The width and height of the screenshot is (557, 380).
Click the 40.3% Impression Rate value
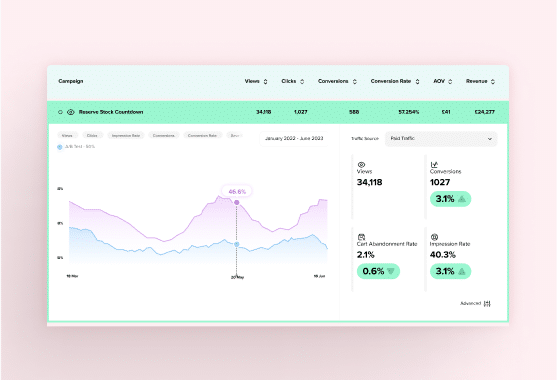pos(443,255)
